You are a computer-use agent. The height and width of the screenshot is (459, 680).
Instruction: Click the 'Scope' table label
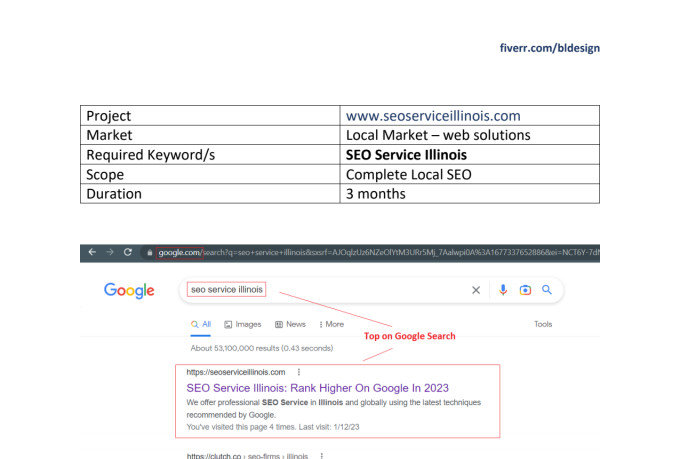pyautogui.click(x=105, y=174)
